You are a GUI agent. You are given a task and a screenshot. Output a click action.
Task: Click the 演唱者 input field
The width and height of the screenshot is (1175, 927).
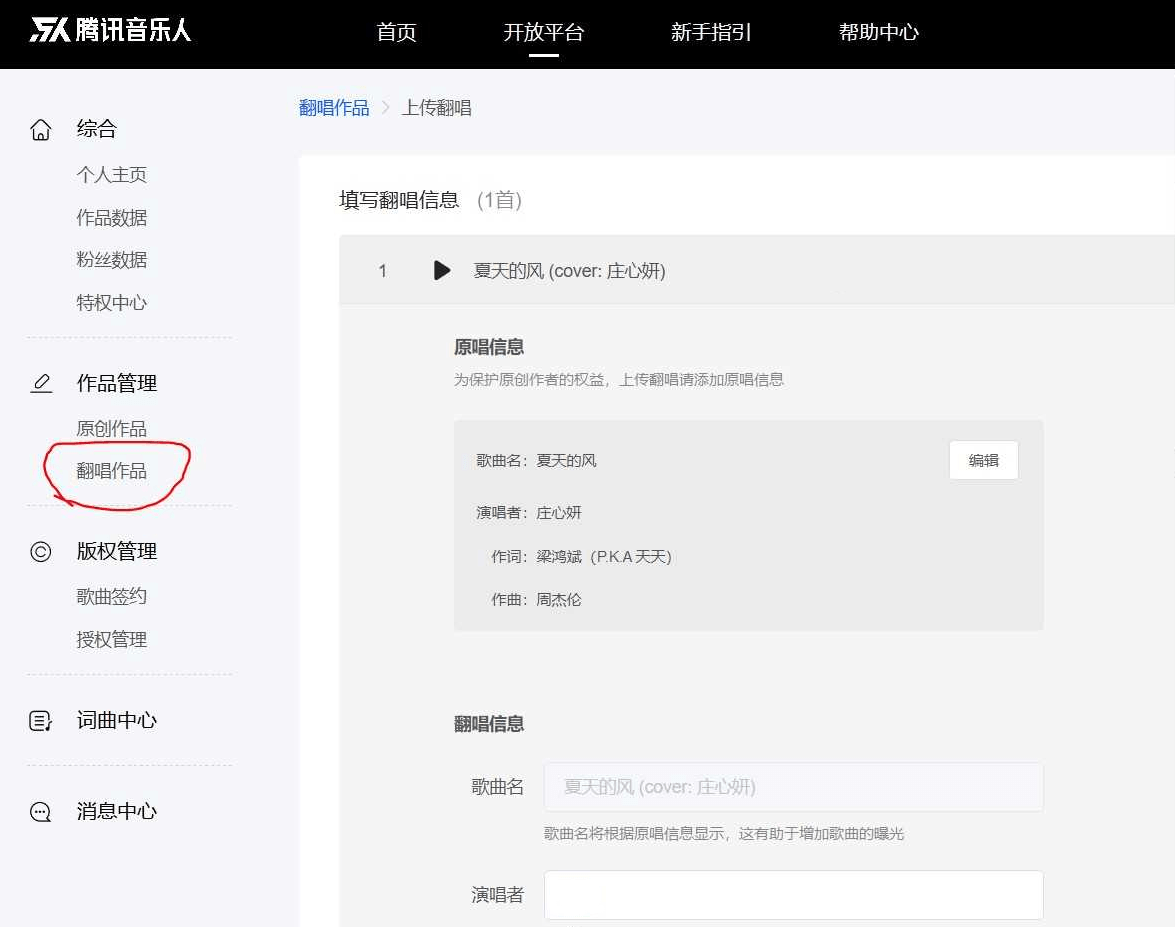pos(793,894)
